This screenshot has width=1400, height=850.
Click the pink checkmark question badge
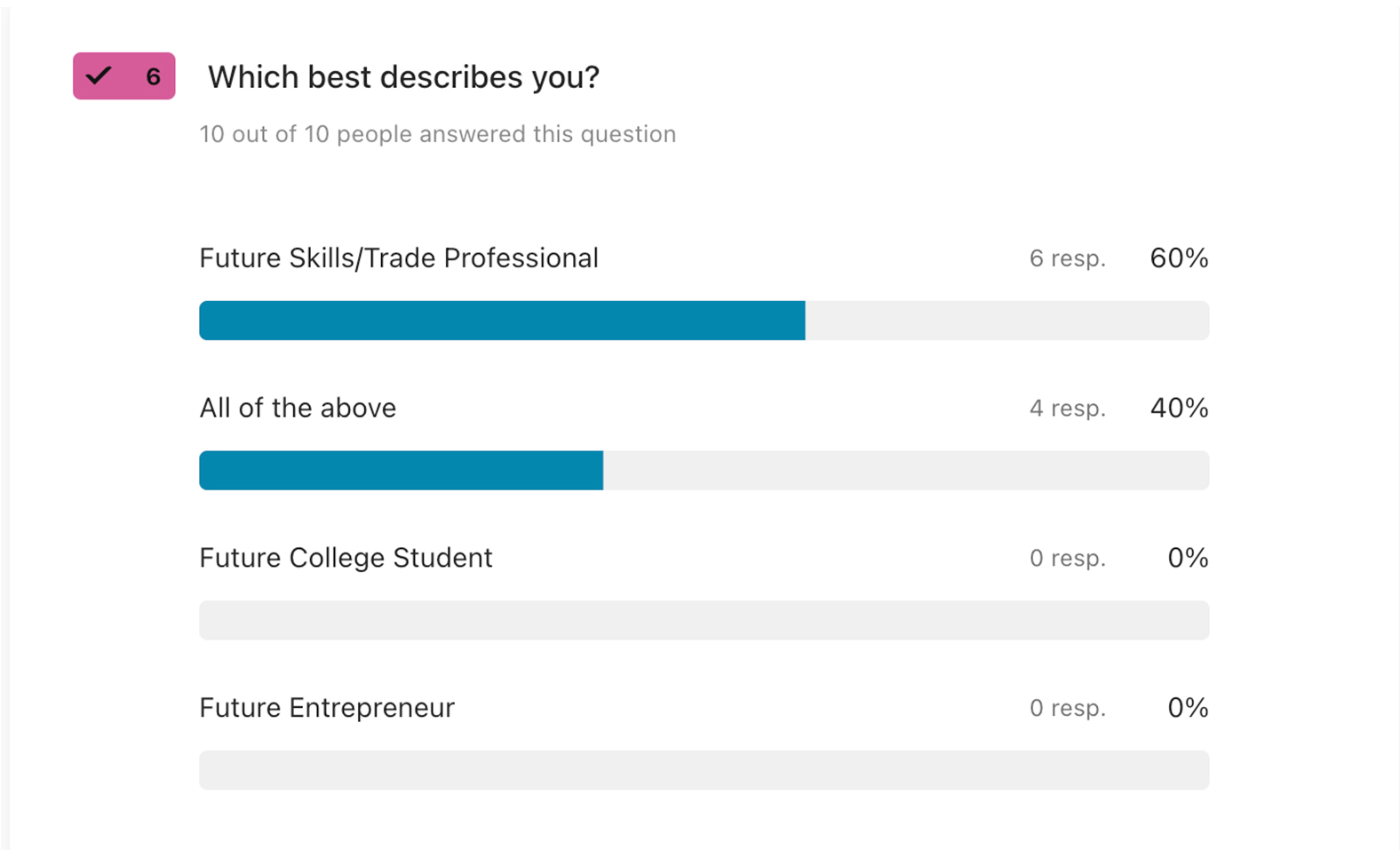point(123,75)
